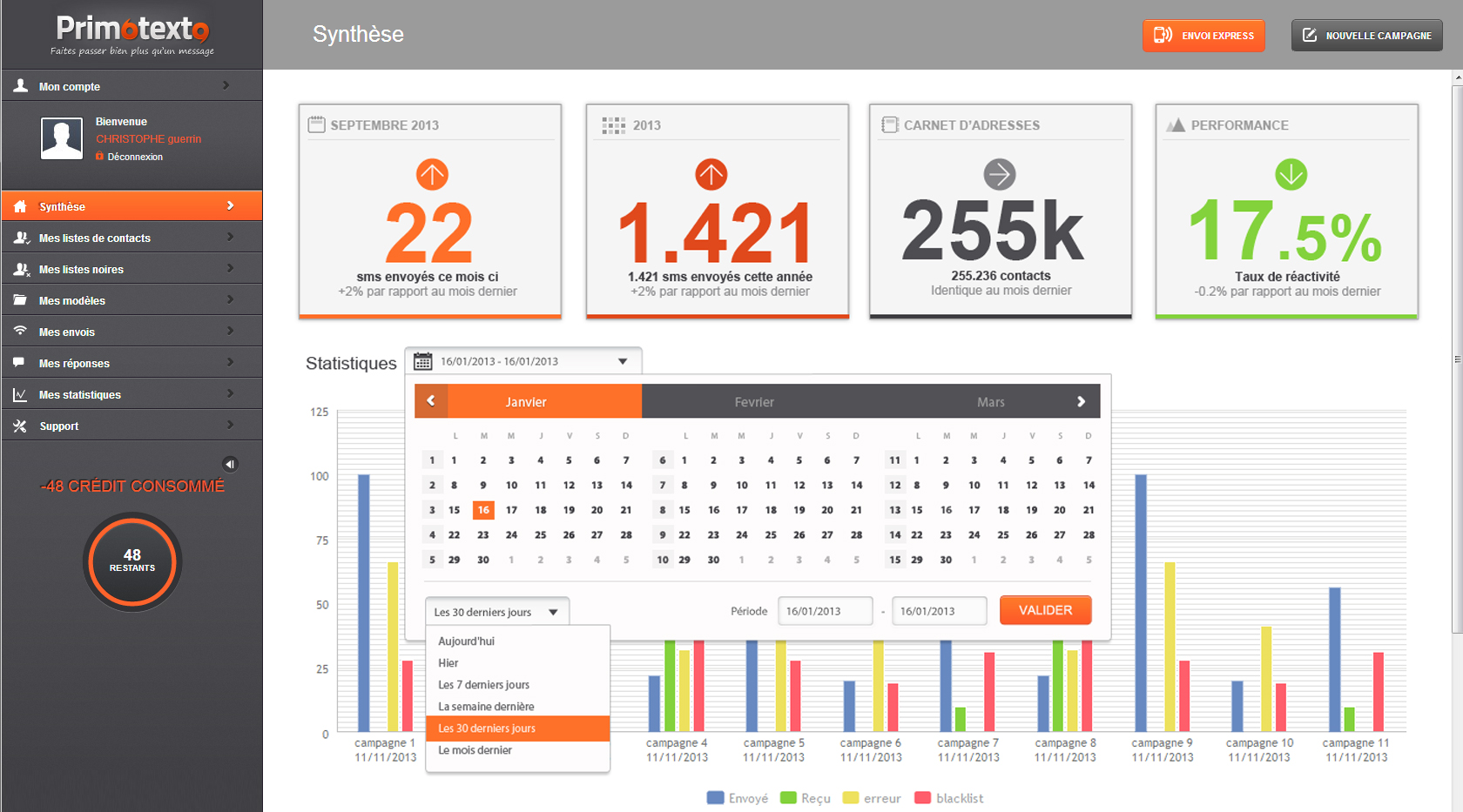Open Mes envois menu item
1463x812 pixels.
[131, 332]
